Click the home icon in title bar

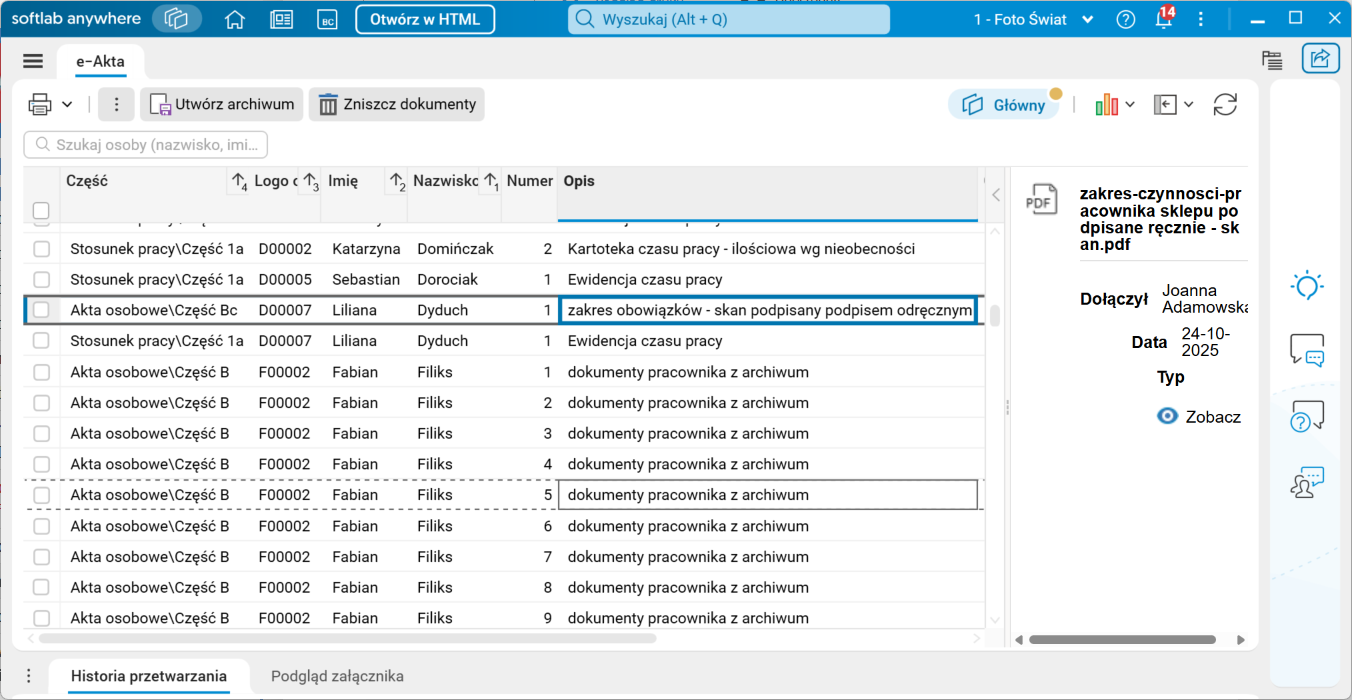coord(235,19)
